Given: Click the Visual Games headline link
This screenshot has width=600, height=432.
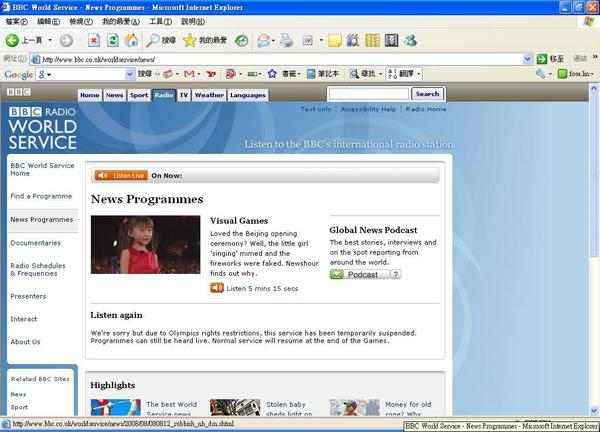Looking at the screenshot, I should coord(239,220).
